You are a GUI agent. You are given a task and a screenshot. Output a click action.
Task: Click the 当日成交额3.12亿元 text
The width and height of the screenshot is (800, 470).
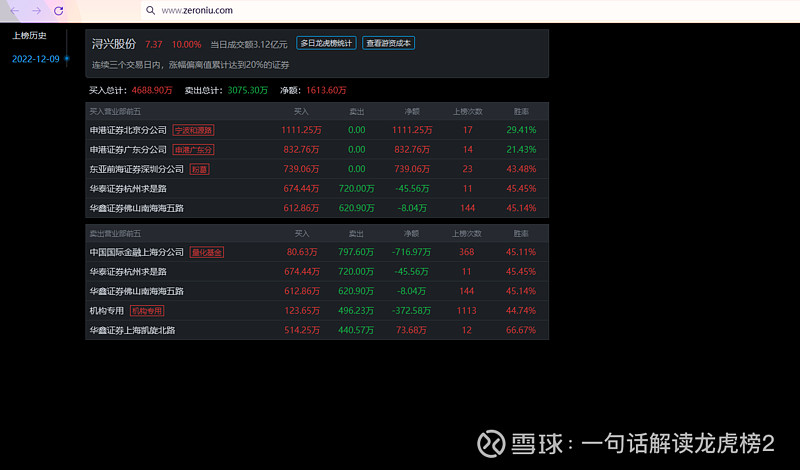[249, 44]
